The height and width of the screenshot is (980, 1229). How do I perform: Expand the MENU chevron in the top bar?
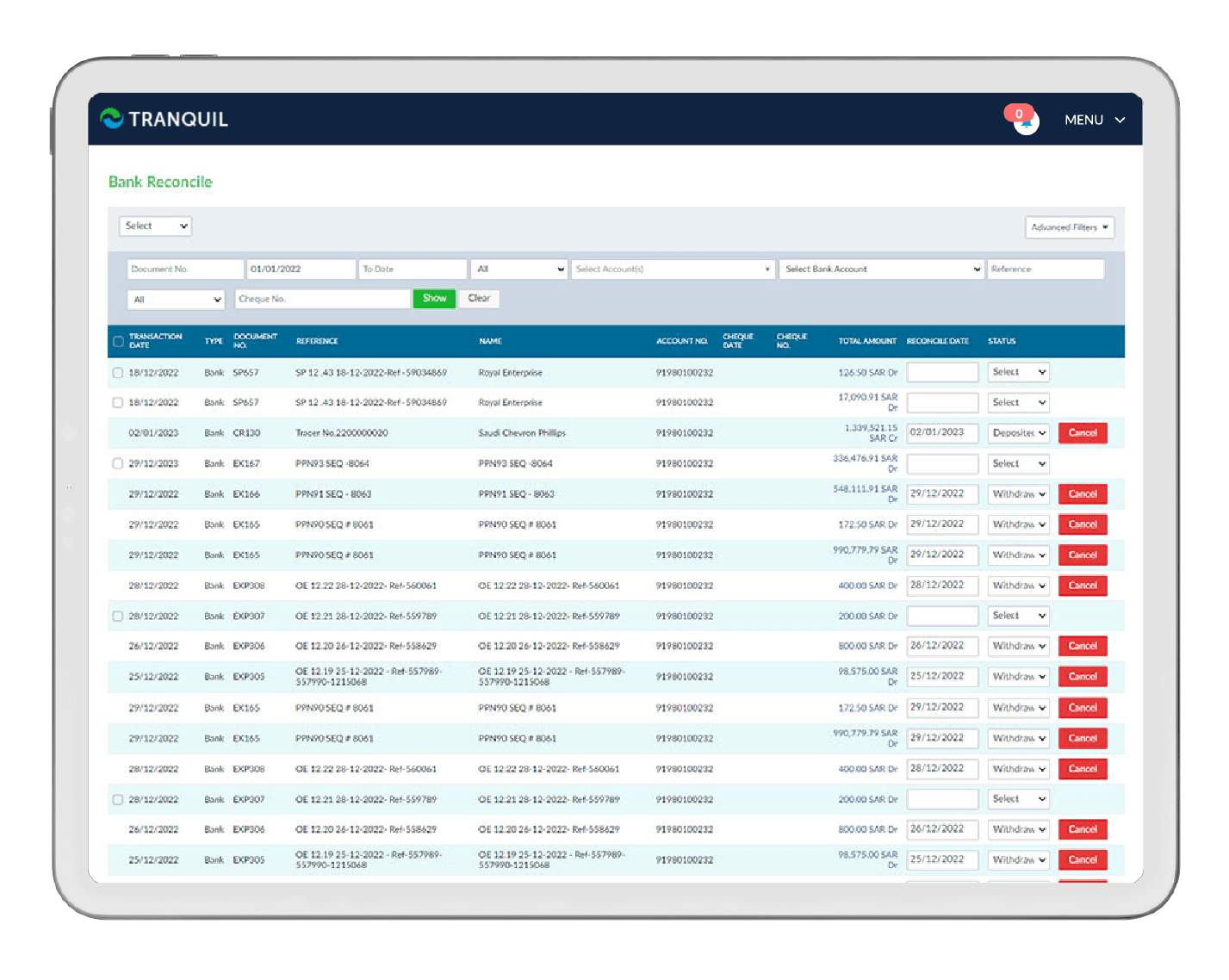[x=1120, y=120]
